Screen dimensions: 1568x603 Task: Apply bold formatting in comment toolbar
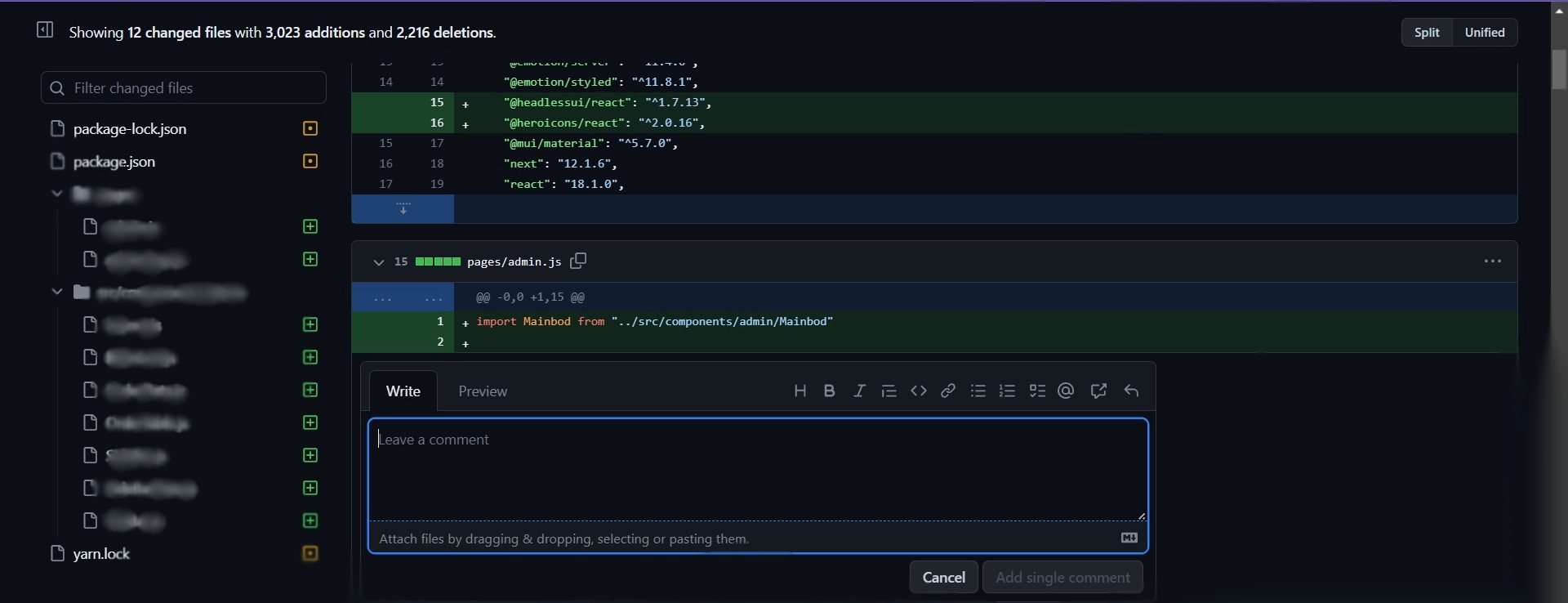coord(830,391)
